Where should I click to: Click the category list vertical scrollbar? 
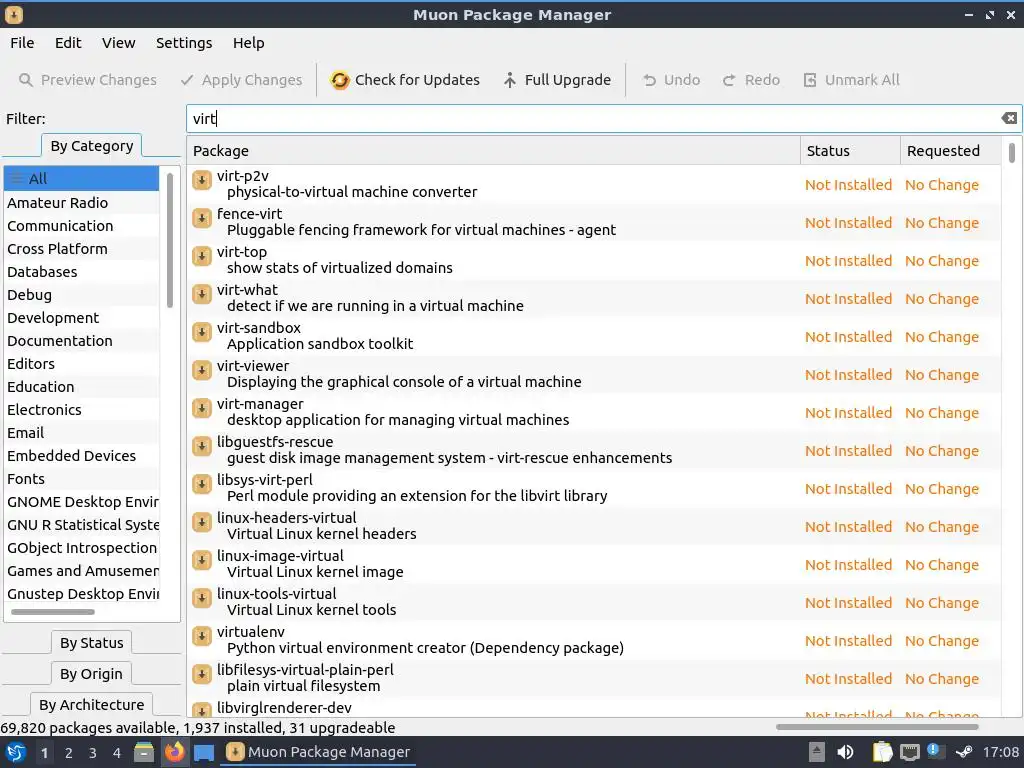click(x=170, y=240)
